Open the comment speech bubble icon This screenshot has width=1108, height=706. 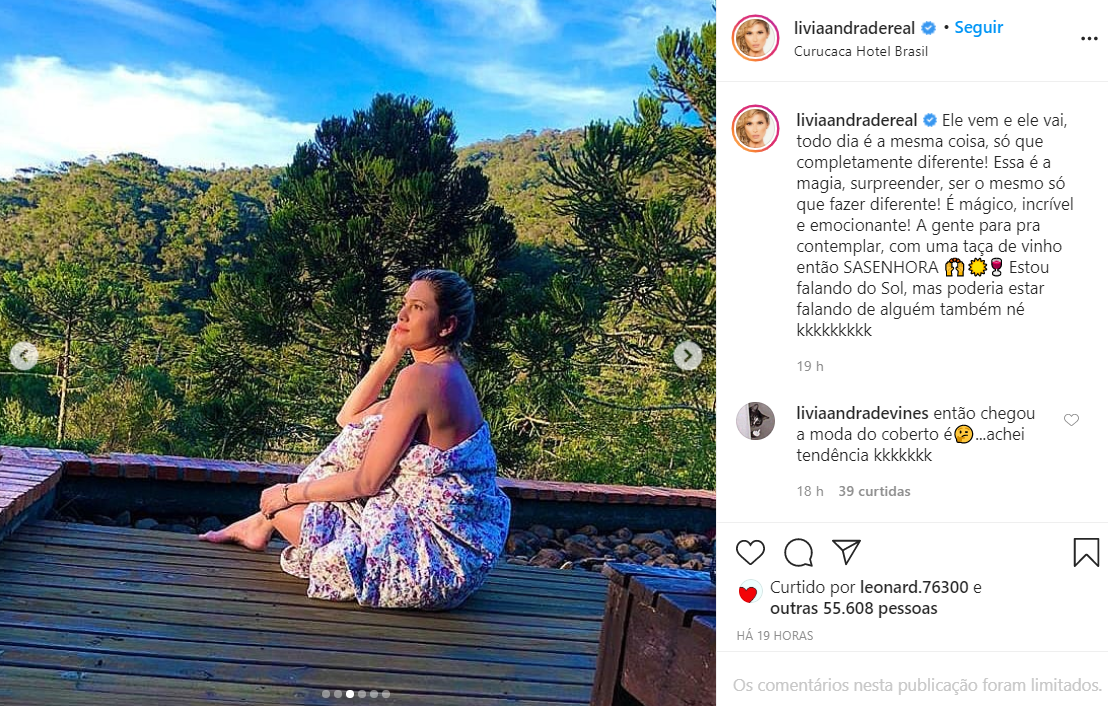coord(798,552)
